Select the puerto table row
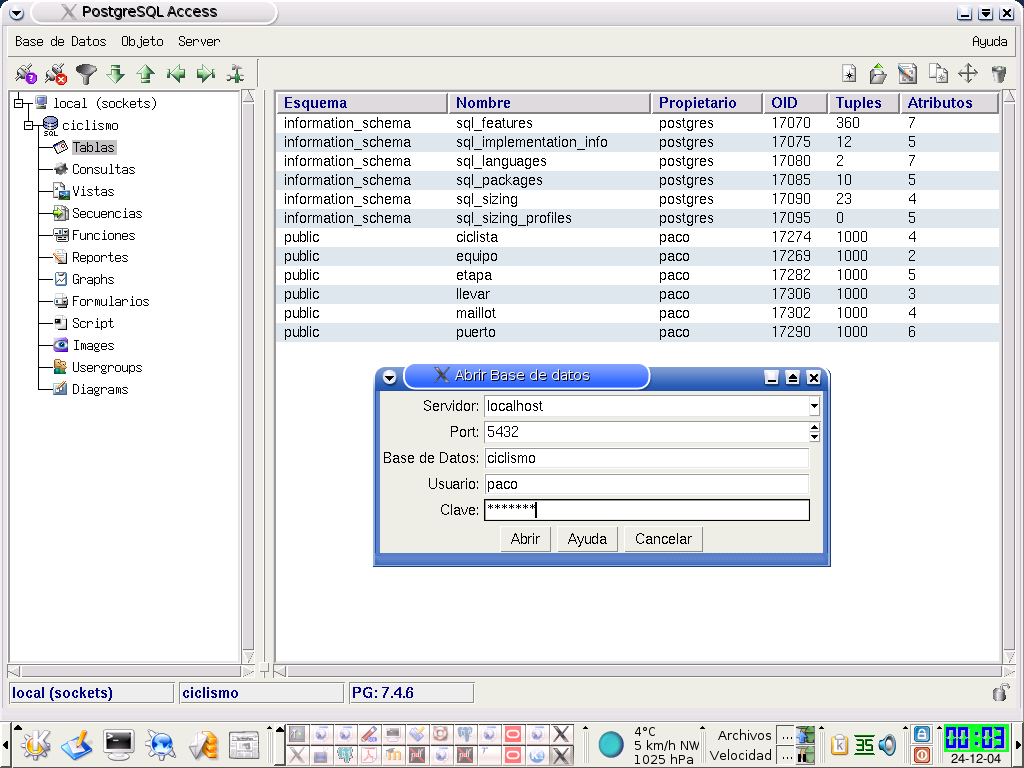This screenshot has width=1024, height=768. click(x=638, y=332)
